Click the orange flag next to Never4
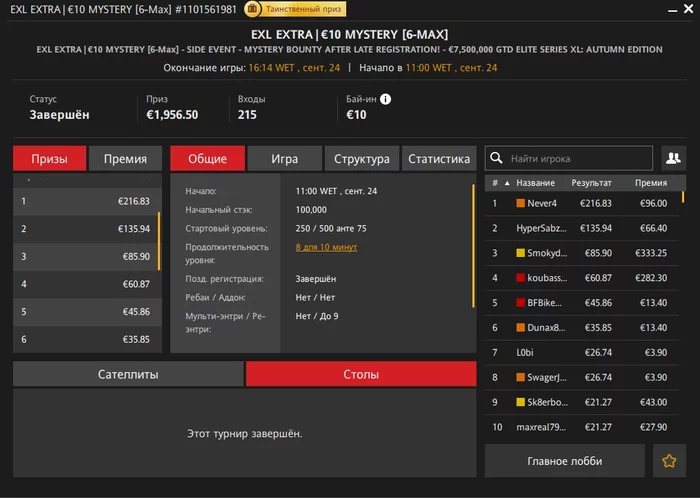The height and width of the screenshot is (498, 700). click(x=521, y=203)
